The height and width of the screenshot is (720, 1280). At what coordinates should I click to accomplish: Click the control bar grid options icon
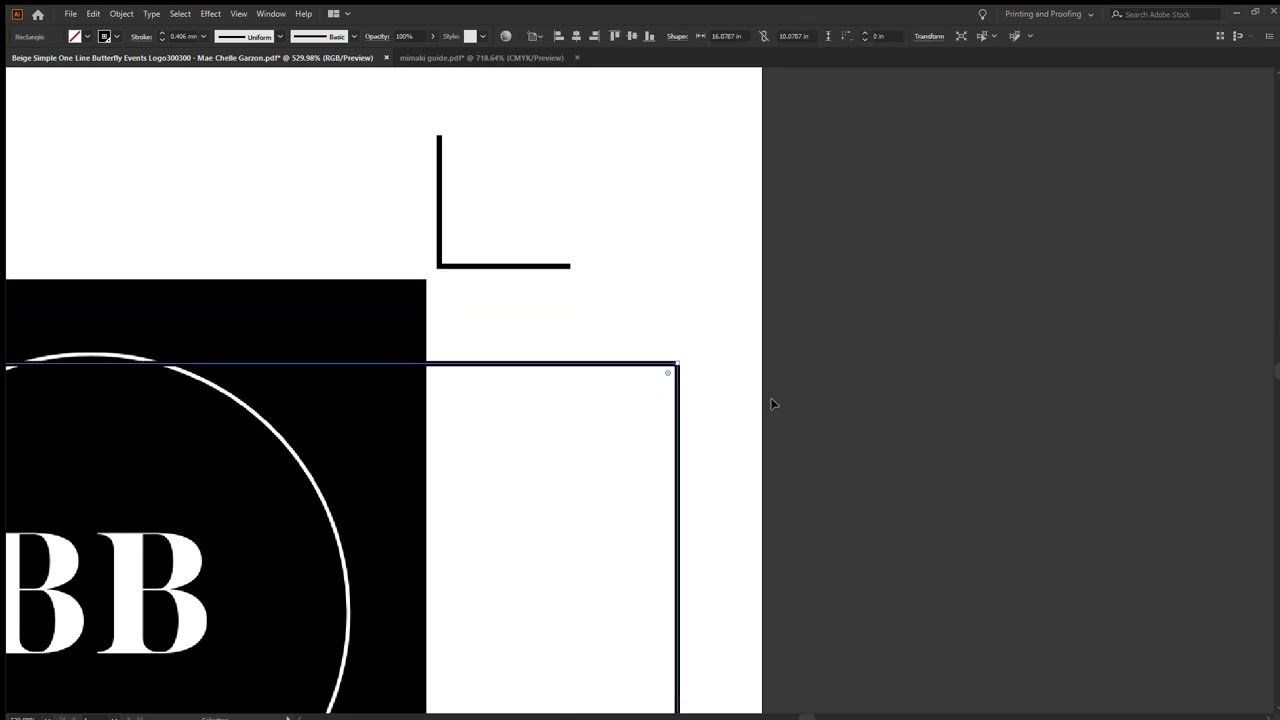coord(1220,36)
